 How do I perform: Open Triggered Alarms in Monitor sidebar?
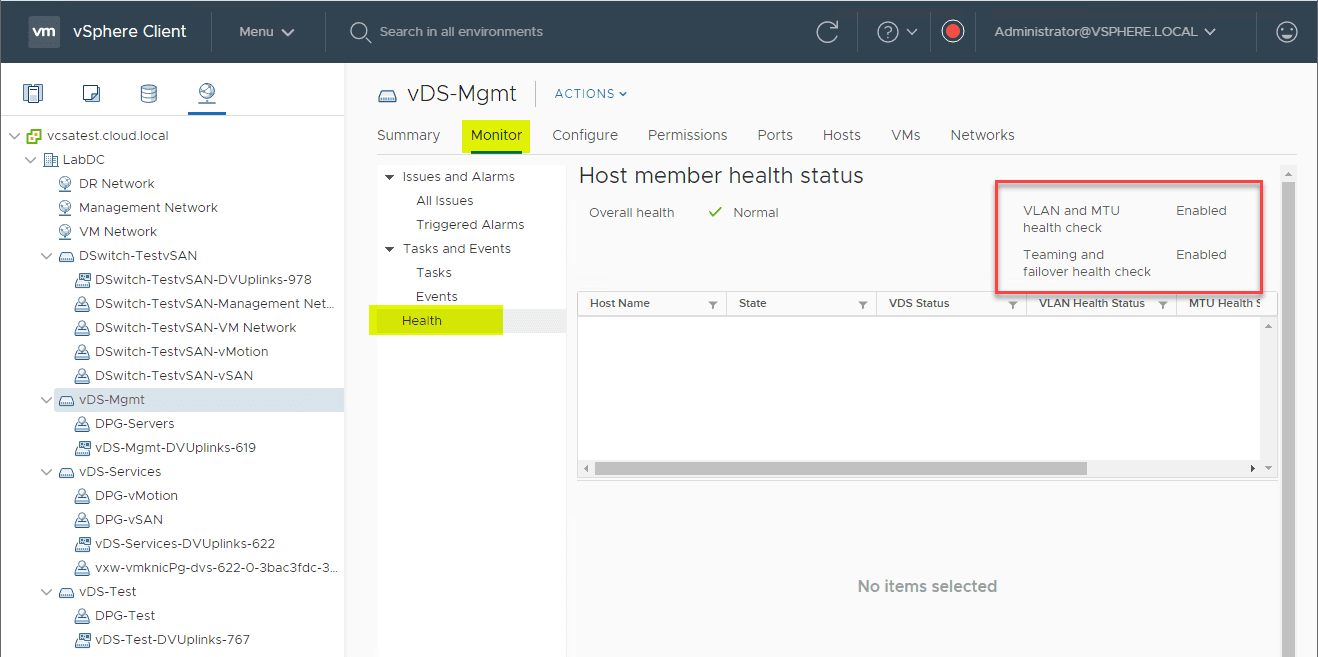(x=470, y=225)
